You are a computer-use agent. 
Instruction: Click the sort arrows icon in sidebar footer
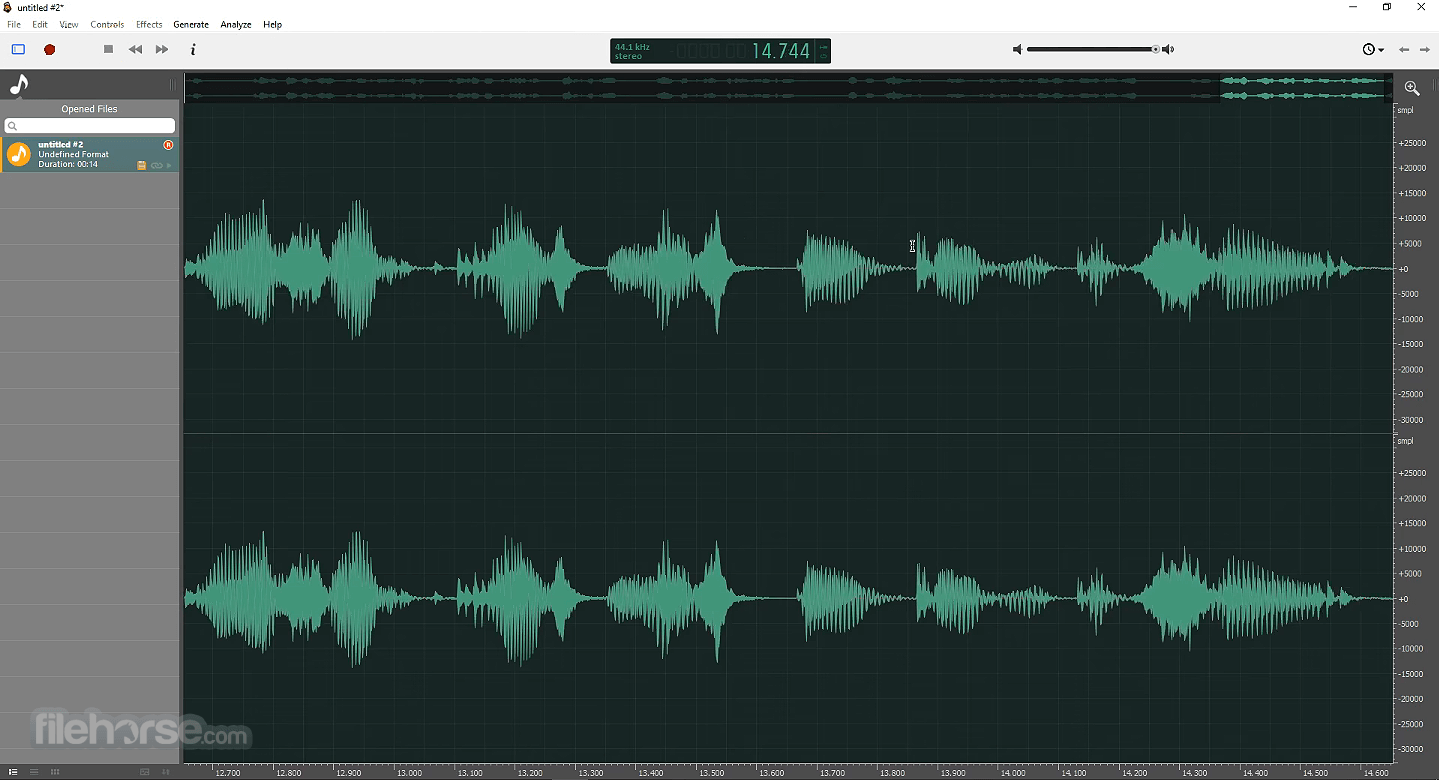166,772
